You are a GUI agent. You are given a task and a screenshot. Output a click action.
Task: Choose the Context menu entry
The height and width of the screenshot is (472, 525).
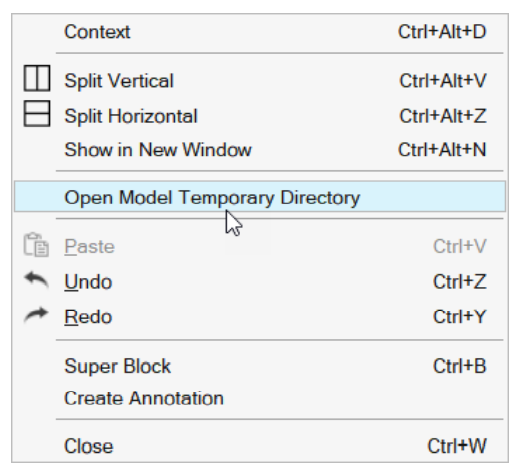click(97, 32)
